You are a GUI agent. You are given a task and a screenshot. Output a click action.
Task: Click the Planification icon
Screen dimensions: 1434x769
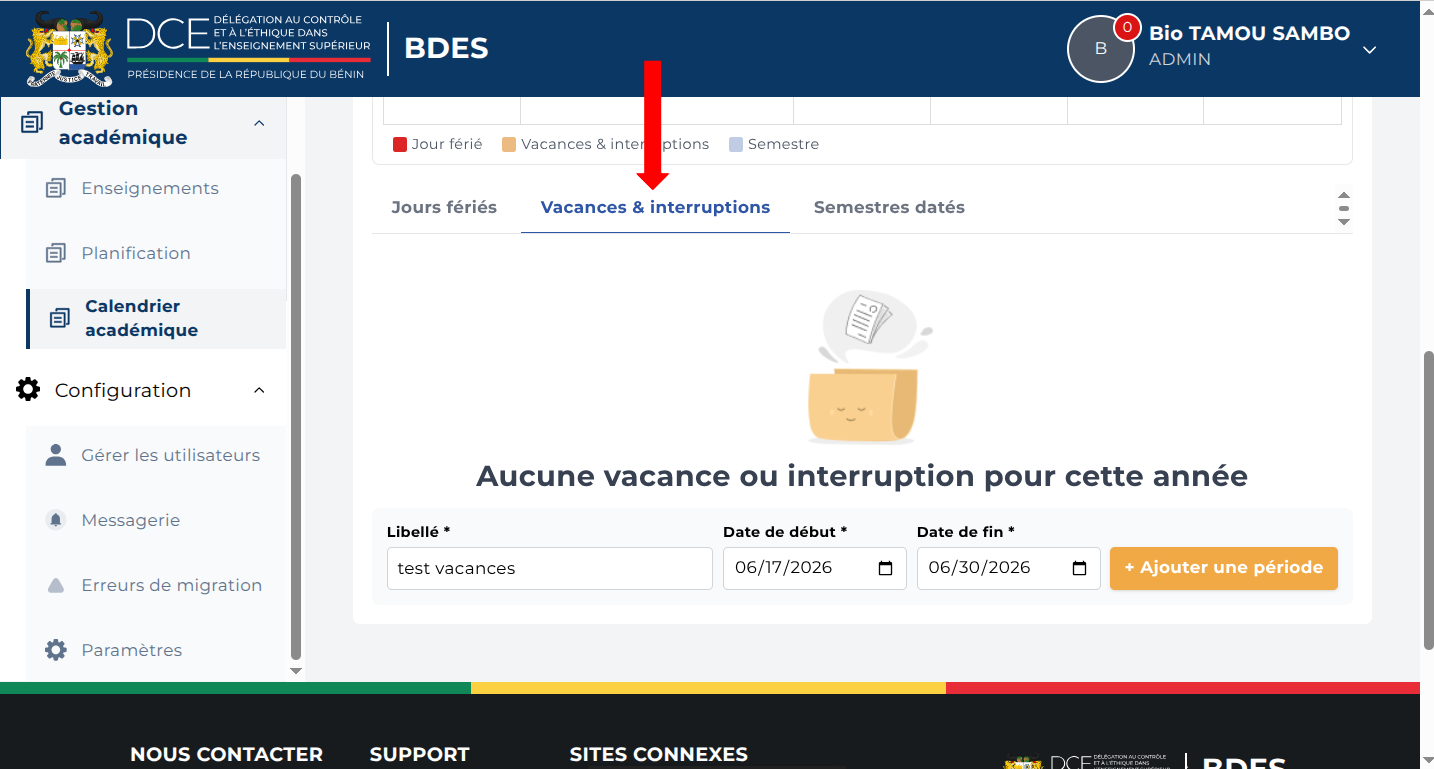(56, 253)
